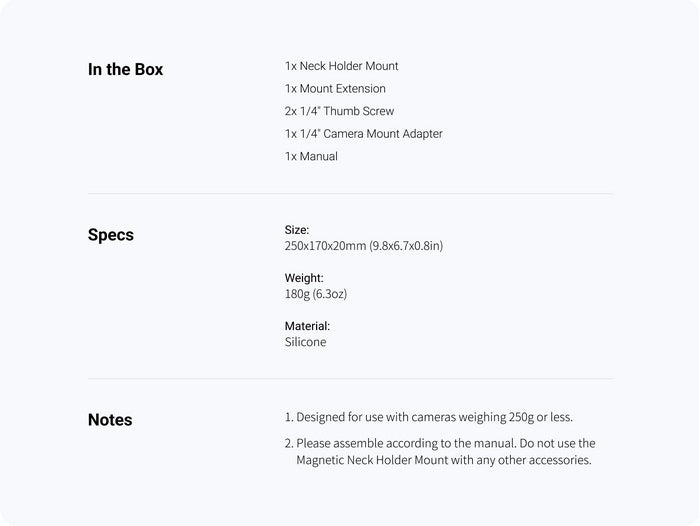Select the "Silicone" material value
This screenshot has height=526, width=700.
305,342
